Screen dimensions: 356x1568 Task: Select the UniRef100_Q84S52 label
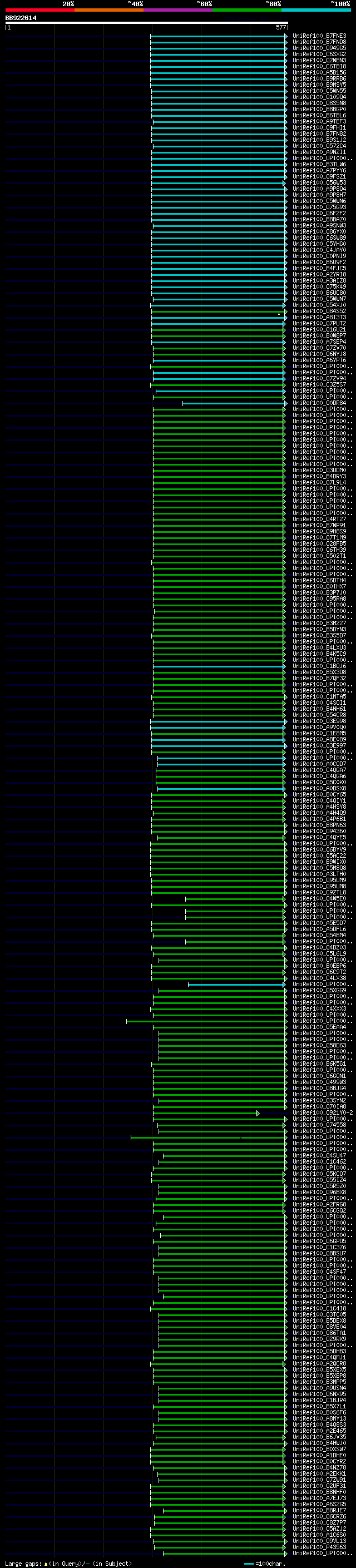coord(319,311)
